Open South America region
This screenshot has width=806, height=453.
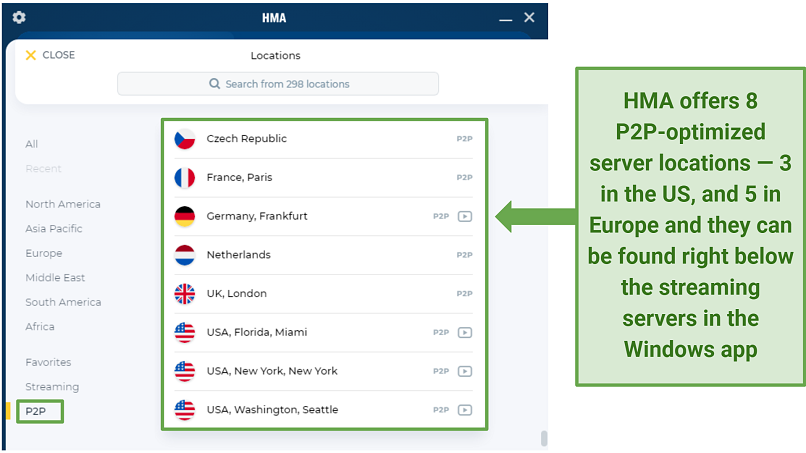tap(63, 302)
